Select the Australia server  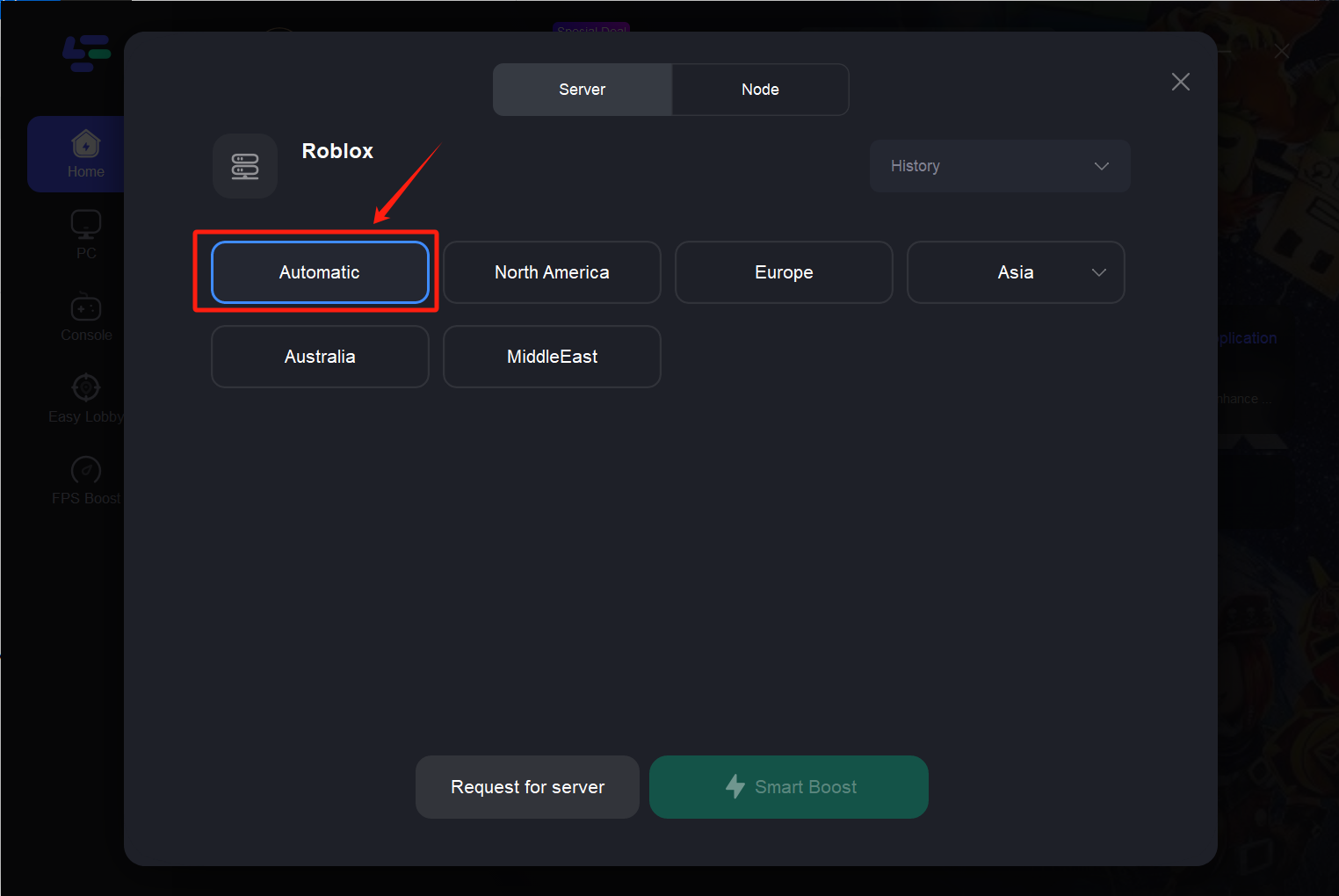click(319, 357)
